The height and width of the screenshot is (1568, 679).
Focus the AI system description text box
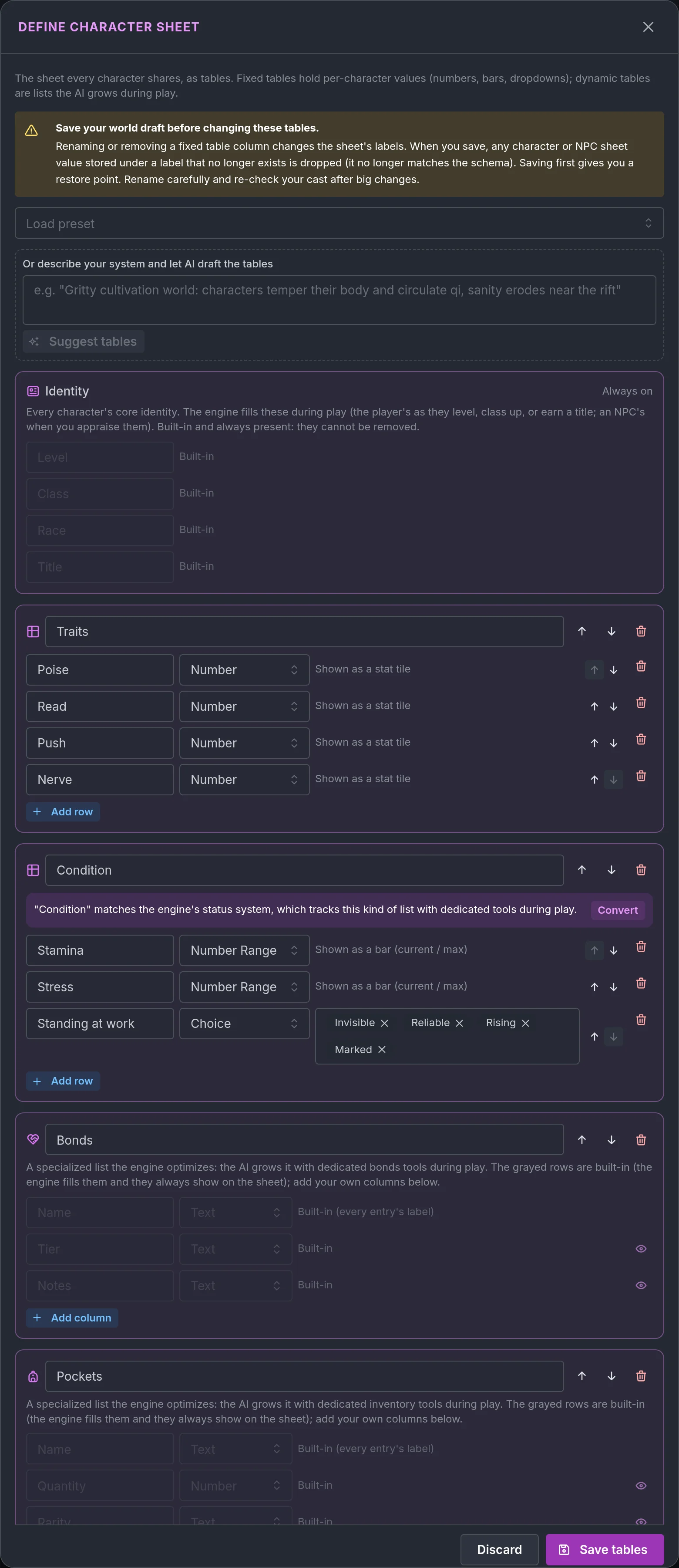339,300
